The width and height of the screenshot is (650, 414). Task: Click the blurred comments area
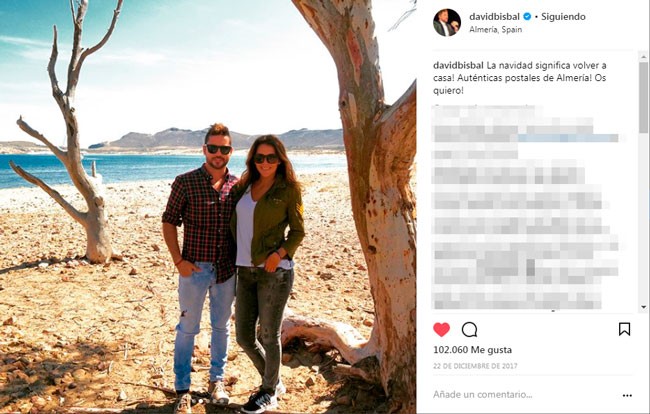point(525,207)
